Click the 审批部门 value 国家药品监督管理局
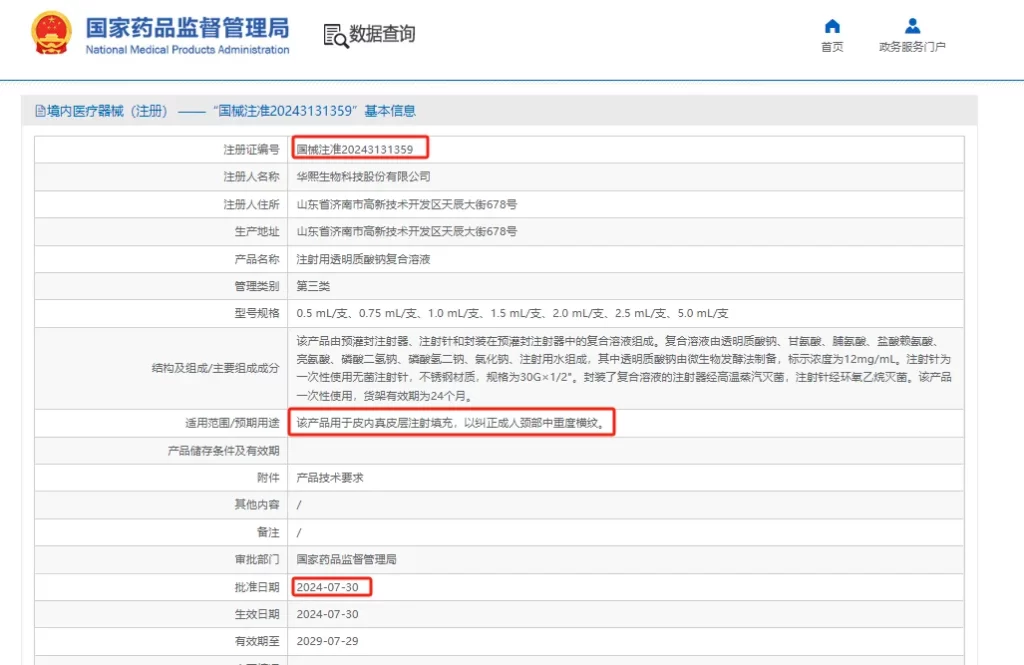Image resolution: width=1024 pixels, height=665 pixels. pyautogui.click(x=346, y=560)
